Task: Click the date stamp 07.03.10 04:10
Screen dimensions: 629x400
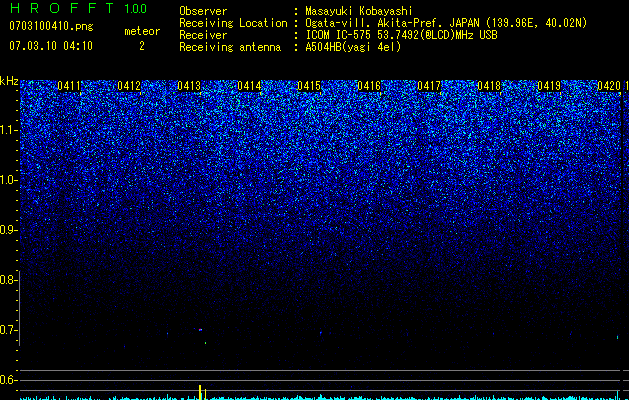Action: click(x=51, y=46)
